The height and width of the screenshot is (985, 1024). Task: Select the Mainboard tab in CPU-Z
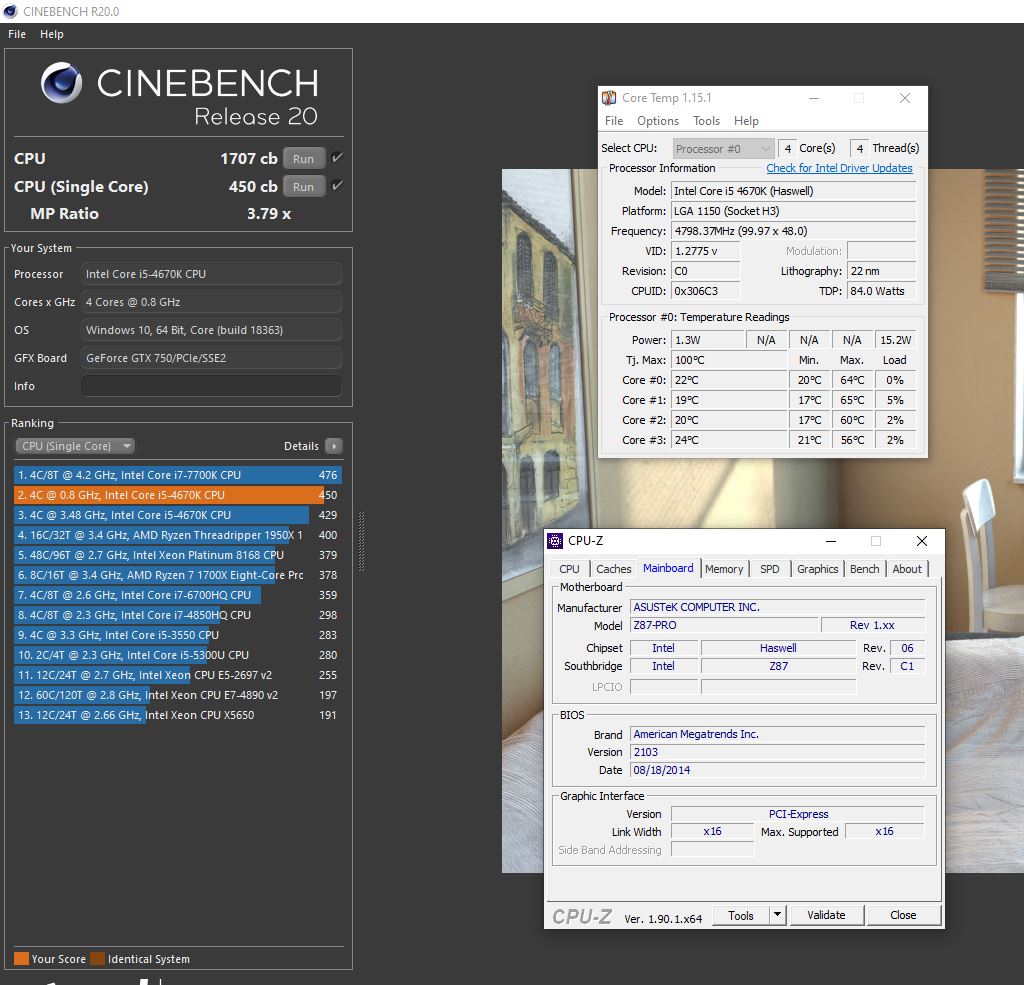pos(668,568)
